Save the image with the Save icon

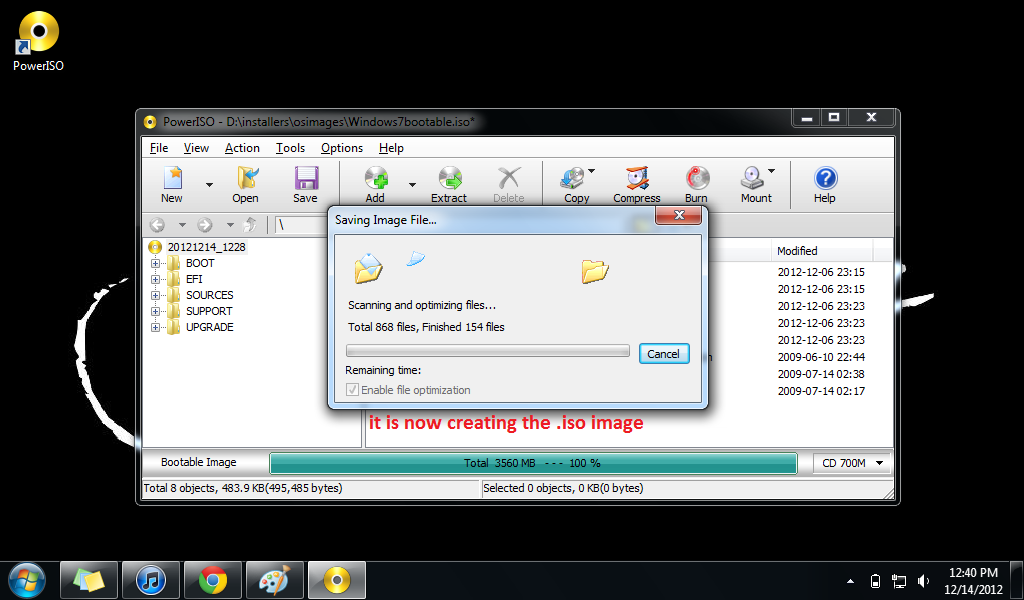(306, 184)
